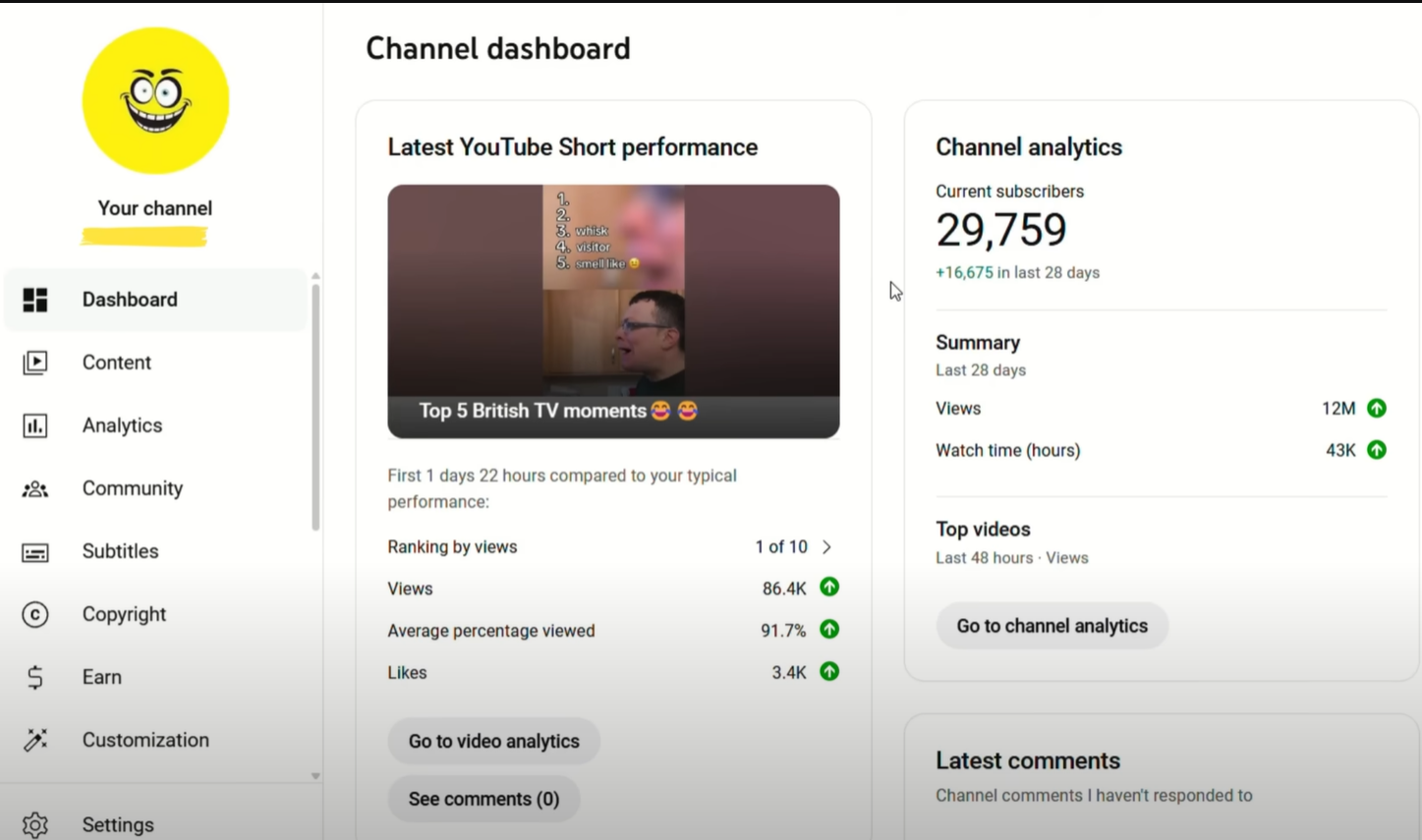Click the Dashboard grid icon
1422x840 pixels.
(35, 300)
